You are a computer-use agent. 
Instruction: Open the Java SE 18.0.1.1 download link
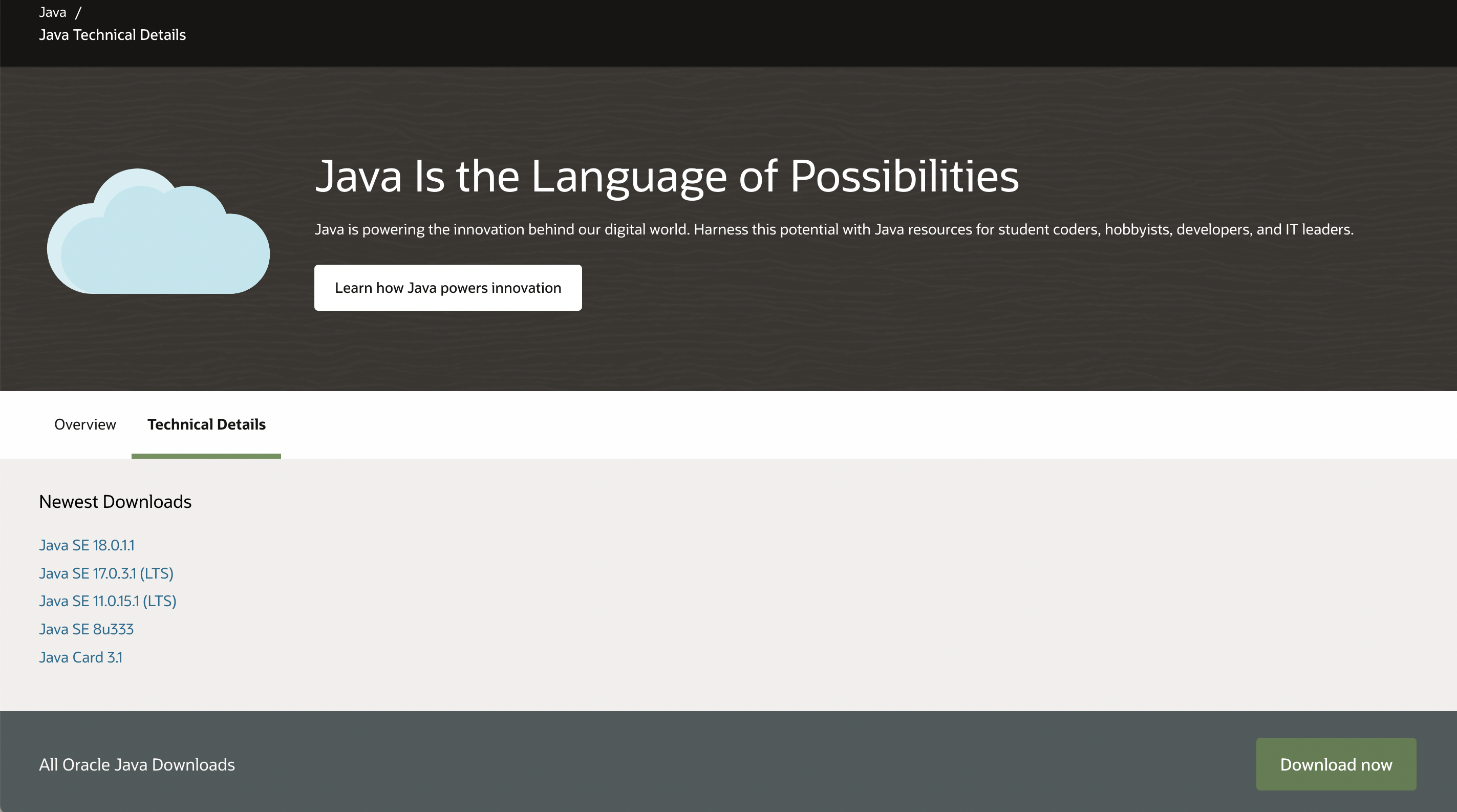[x=87, y=545]
